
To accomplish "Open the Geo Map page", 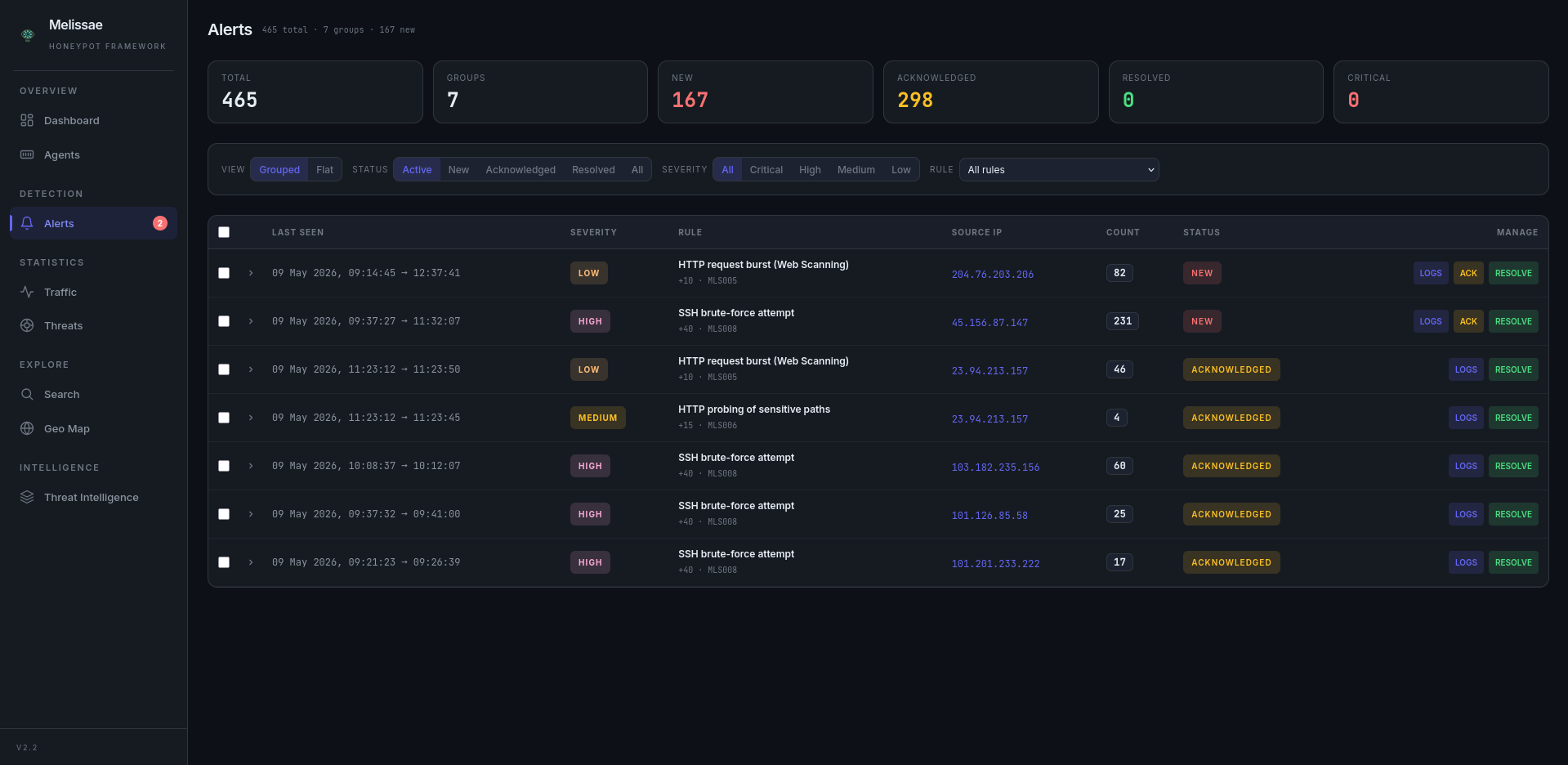I will pos(93,428).
